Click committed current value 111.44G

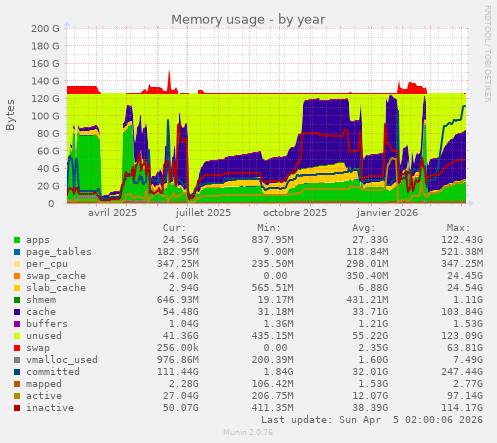[178, 372]
